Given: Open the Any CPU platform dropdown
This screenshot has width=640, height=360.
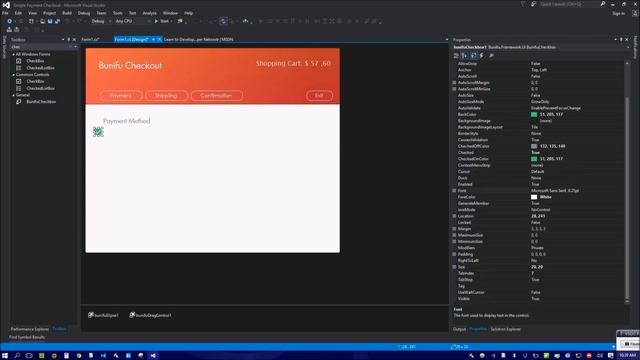Looking at the screenshot, I should click(x=133, y=21).
